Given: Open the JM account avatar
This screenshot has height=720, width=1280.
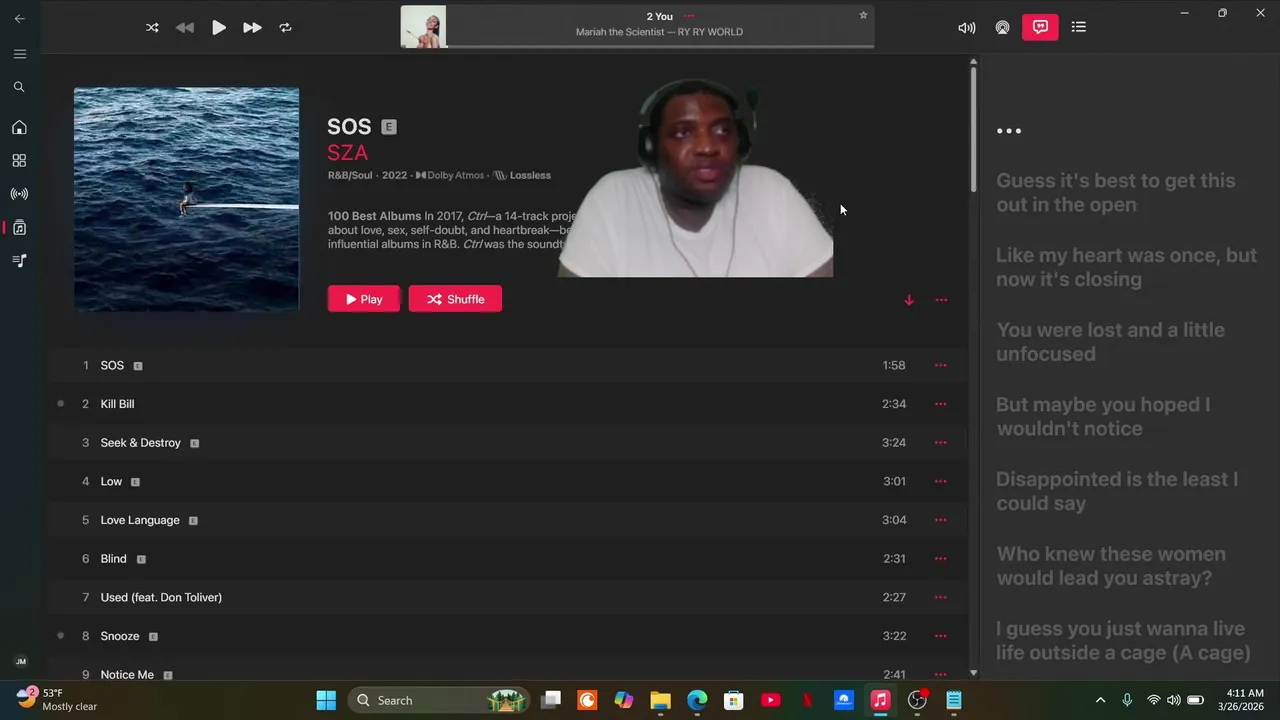Looking at the screenshot, I should pyautogui.click(x=20, y=661).
